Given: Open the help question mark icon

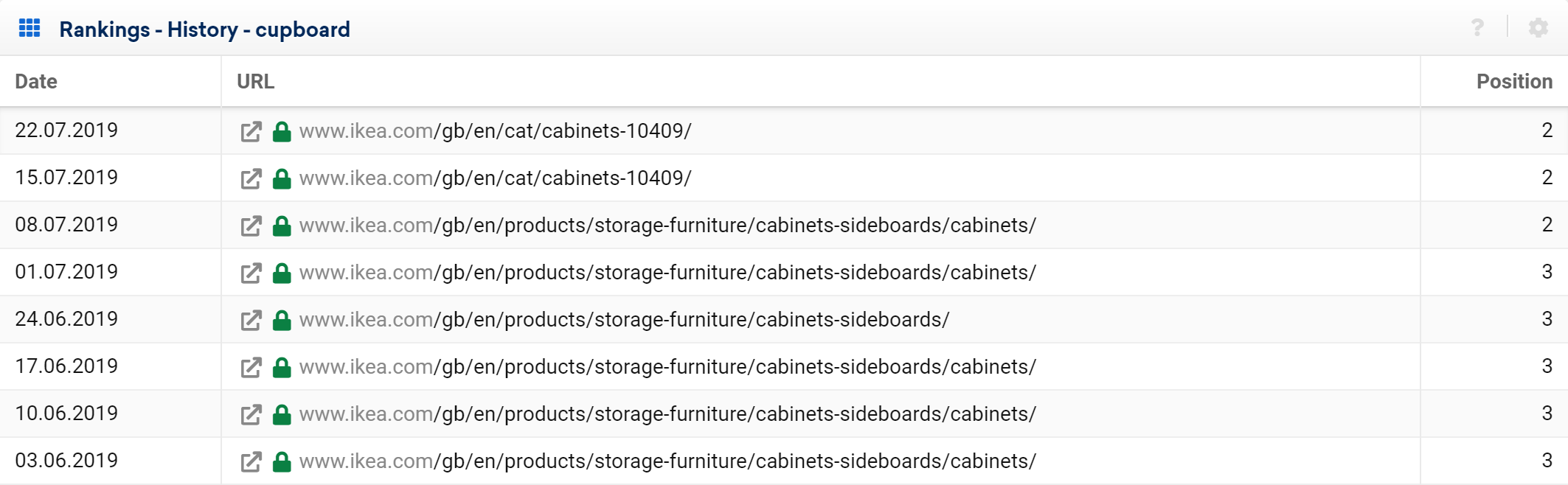Looking at the screenshot, I should [x=1477, y=28].
